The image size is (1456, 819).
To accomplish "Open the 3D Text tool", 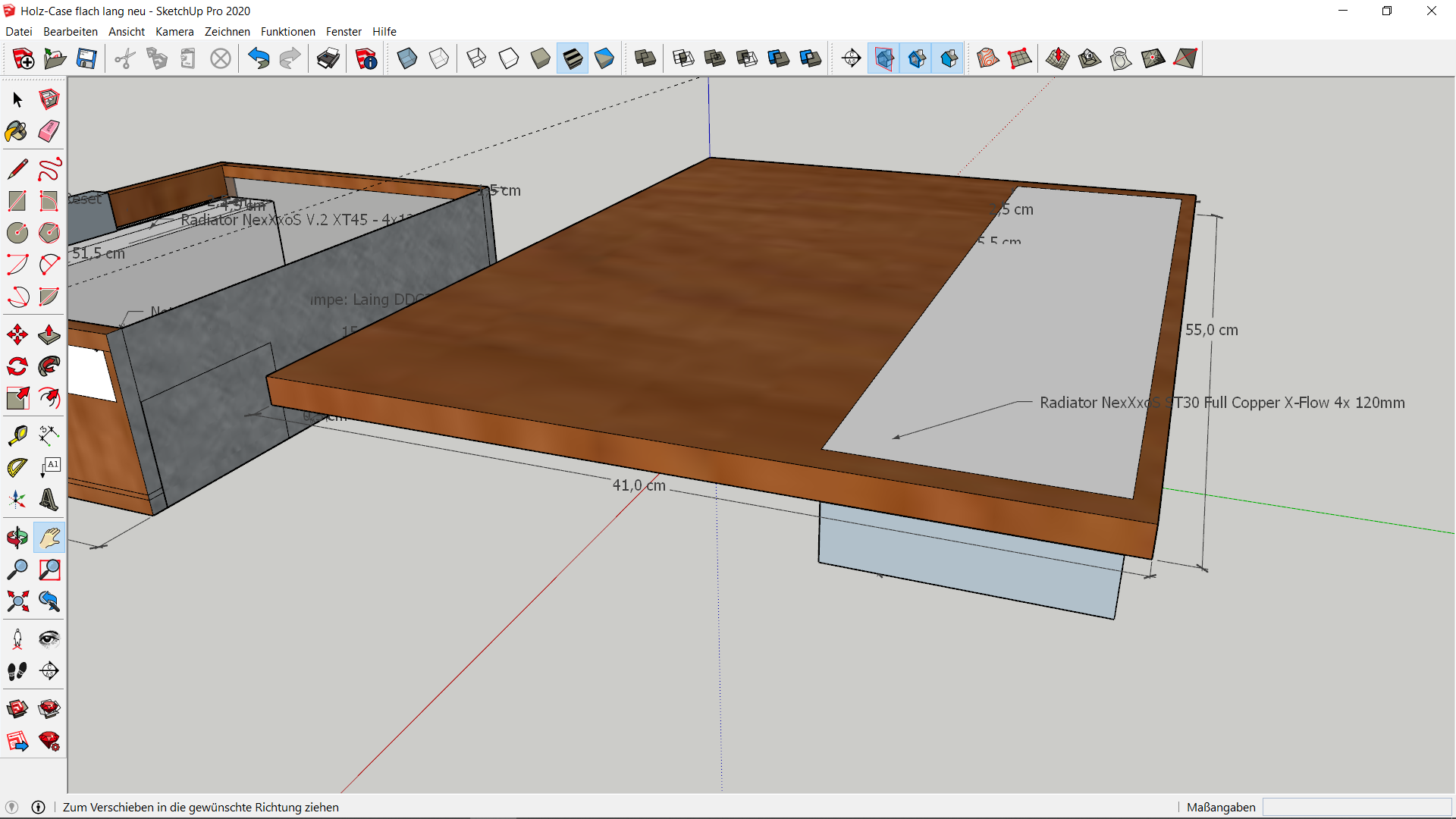I will coord(49,500).
